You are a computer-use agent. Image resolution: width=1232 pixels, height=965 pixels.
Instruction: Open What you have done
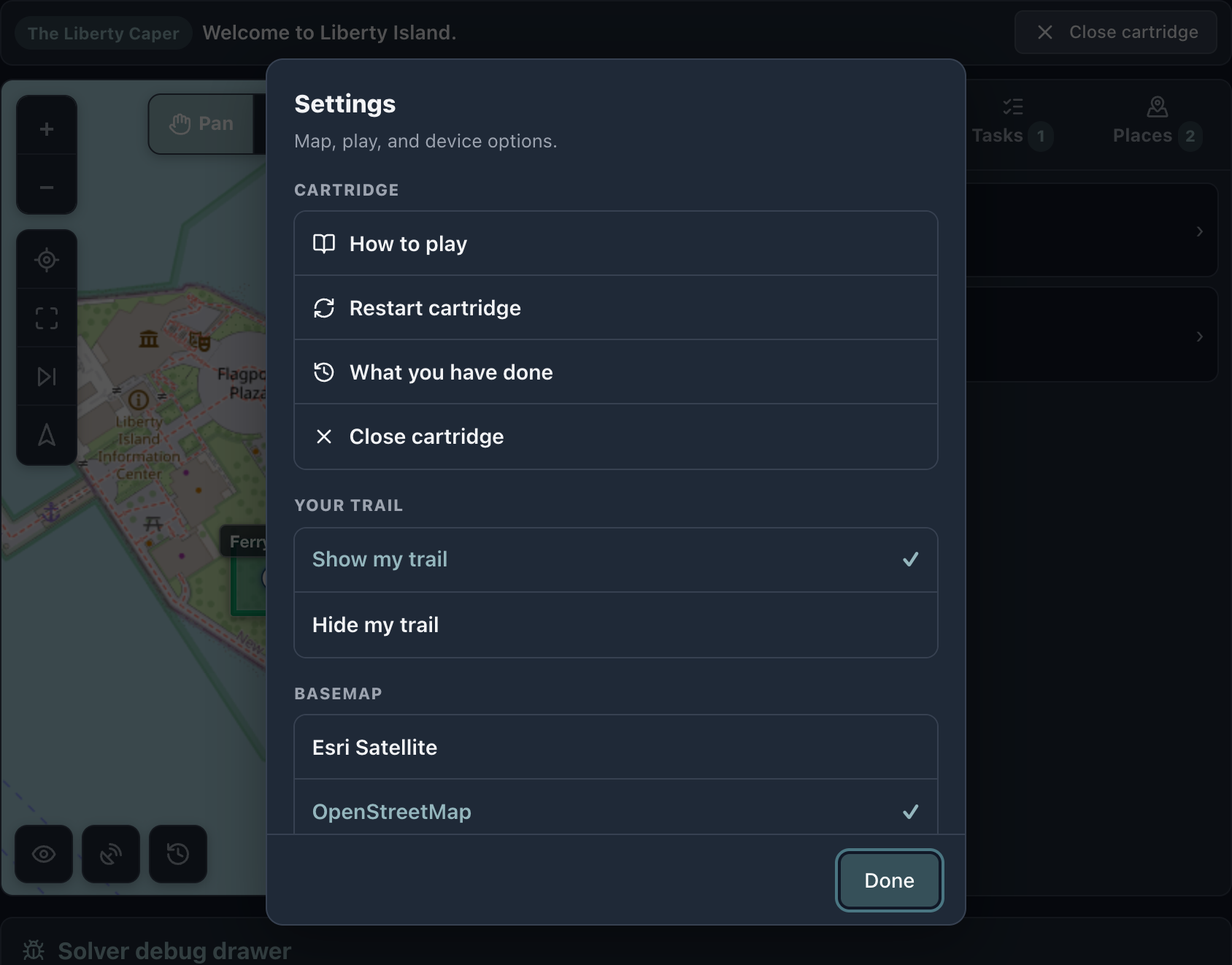click(x=616, y=372)
